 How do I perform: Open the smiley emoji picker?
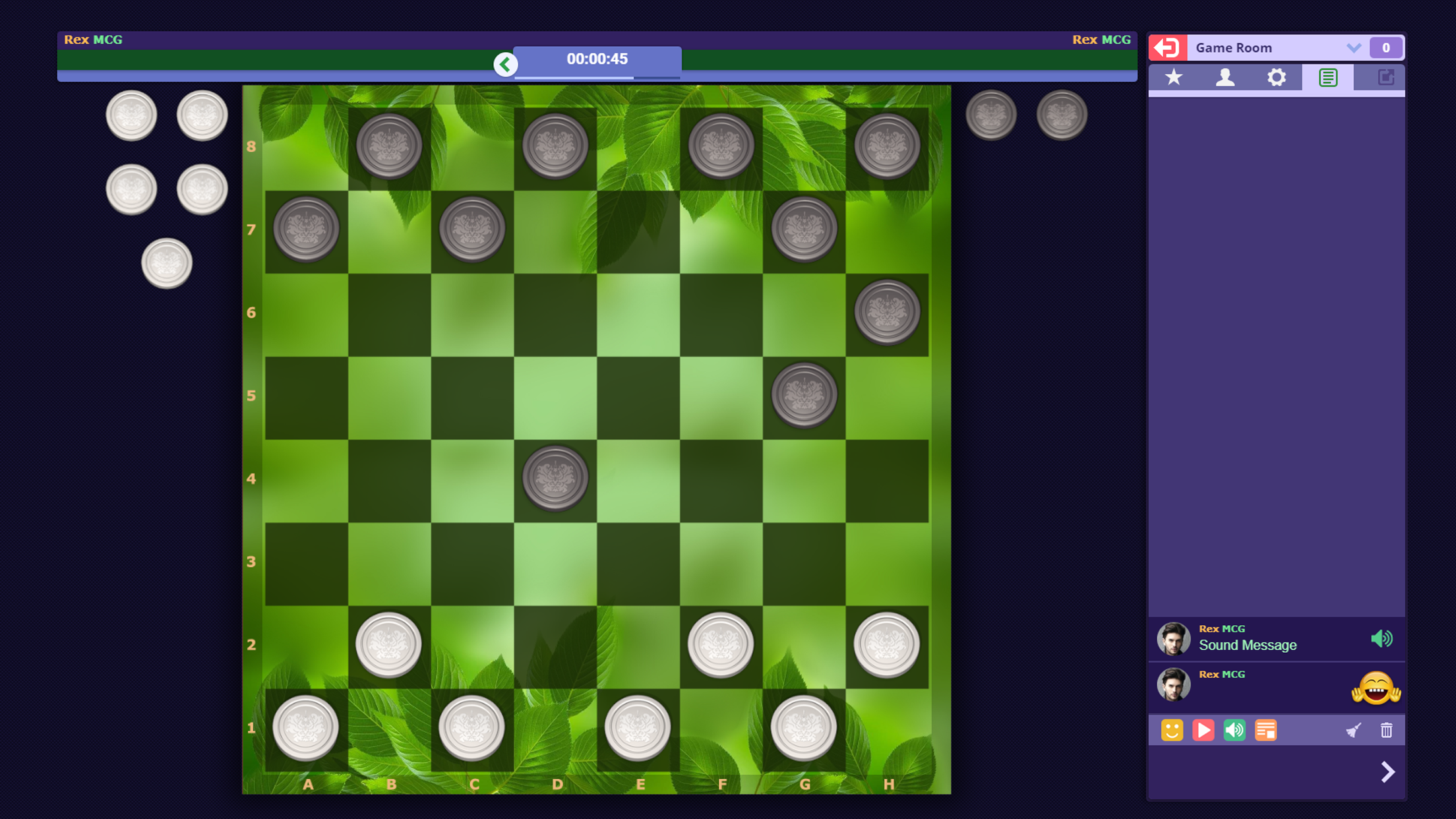tap(1172, 730)
